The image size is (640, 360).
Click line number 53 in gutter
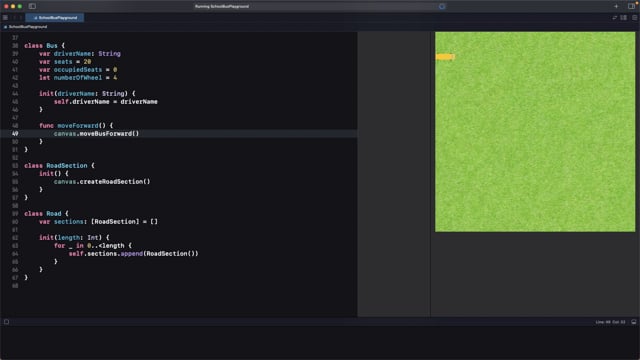pyautogui.click(x=15, y=165)
